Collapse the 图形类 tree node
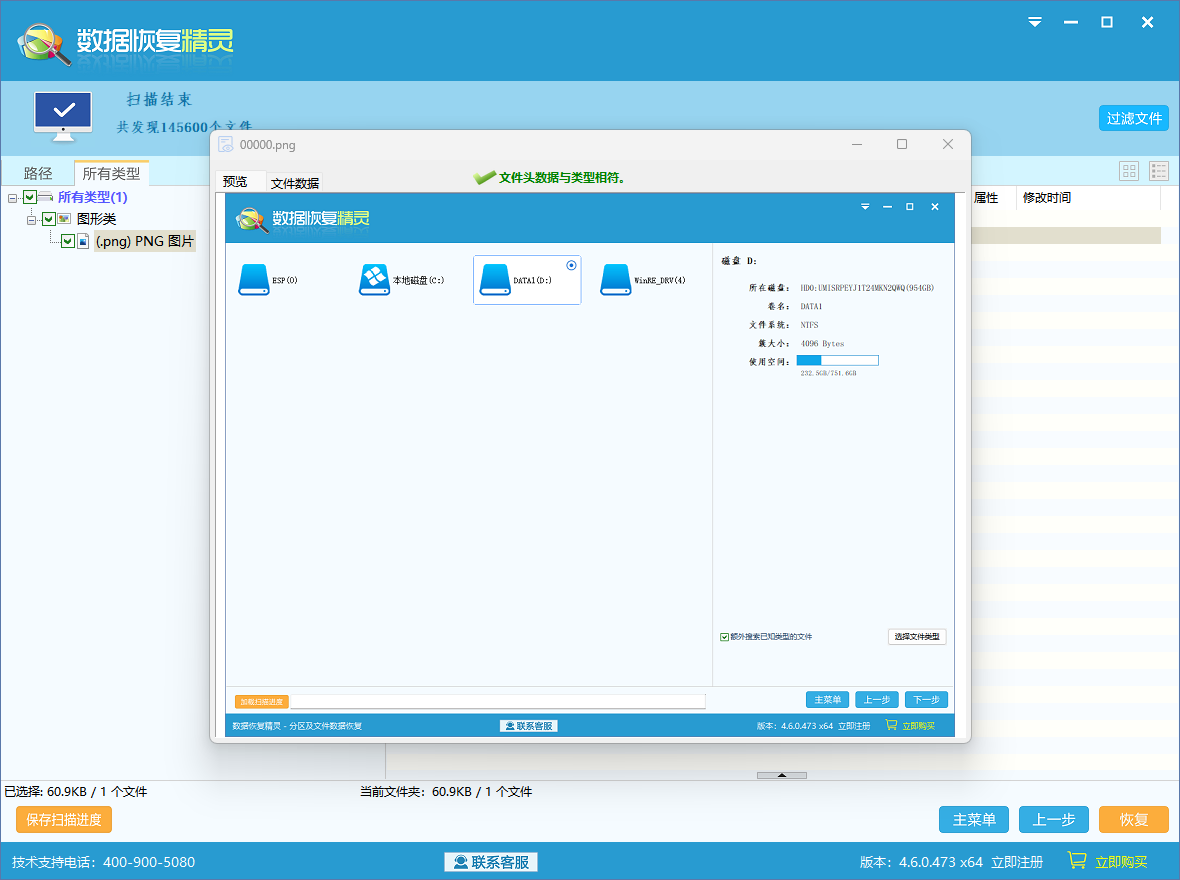This screenshot has width=1180, height=880. (x=32, y=219)
